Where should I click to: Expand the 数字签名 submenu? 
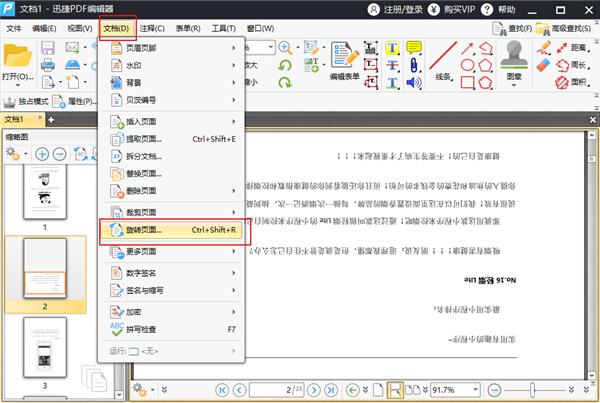click(x=171, y=273)
